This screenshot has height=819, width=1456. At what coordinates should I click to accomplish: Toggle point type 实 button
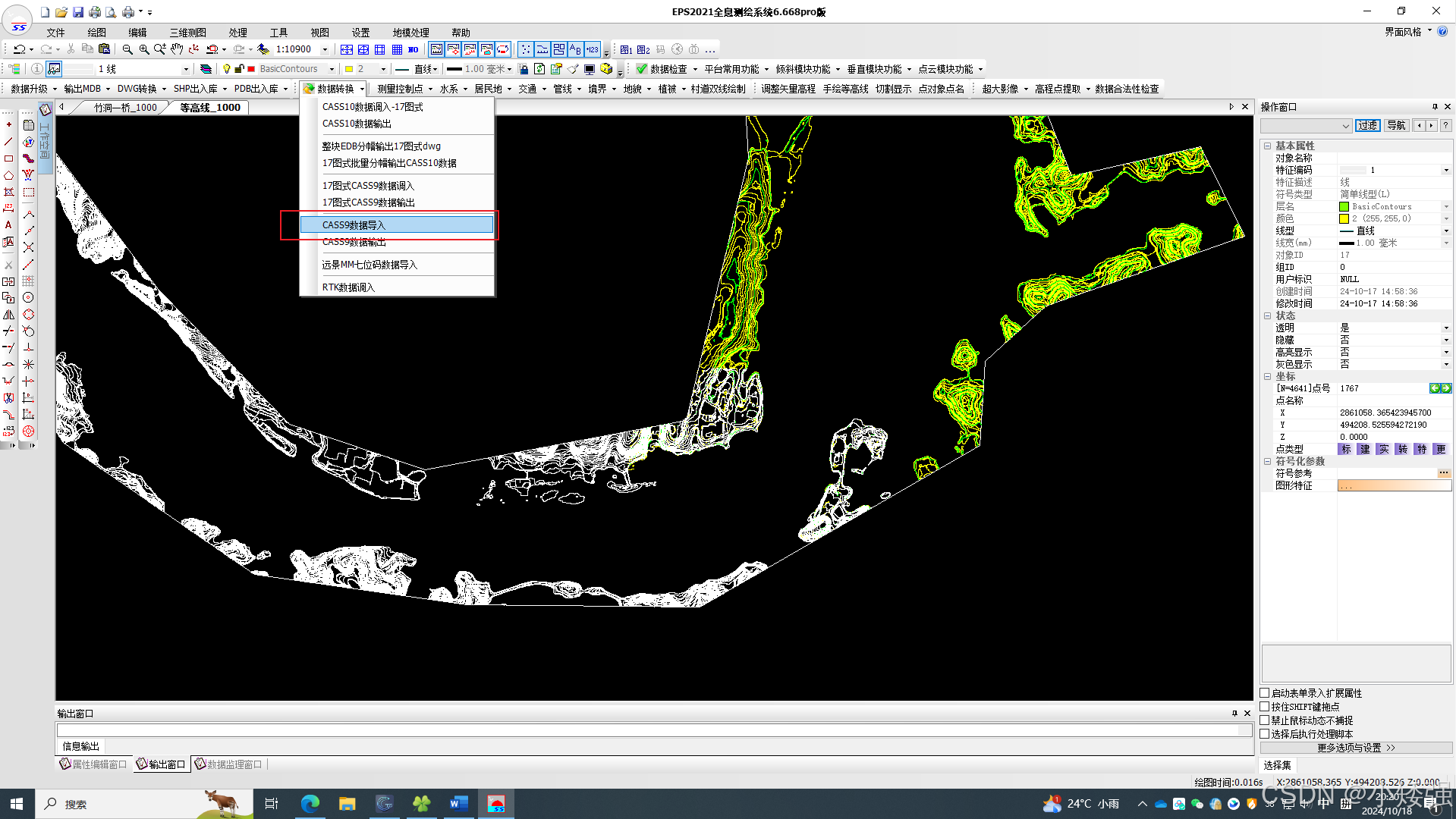point(1383,450)
